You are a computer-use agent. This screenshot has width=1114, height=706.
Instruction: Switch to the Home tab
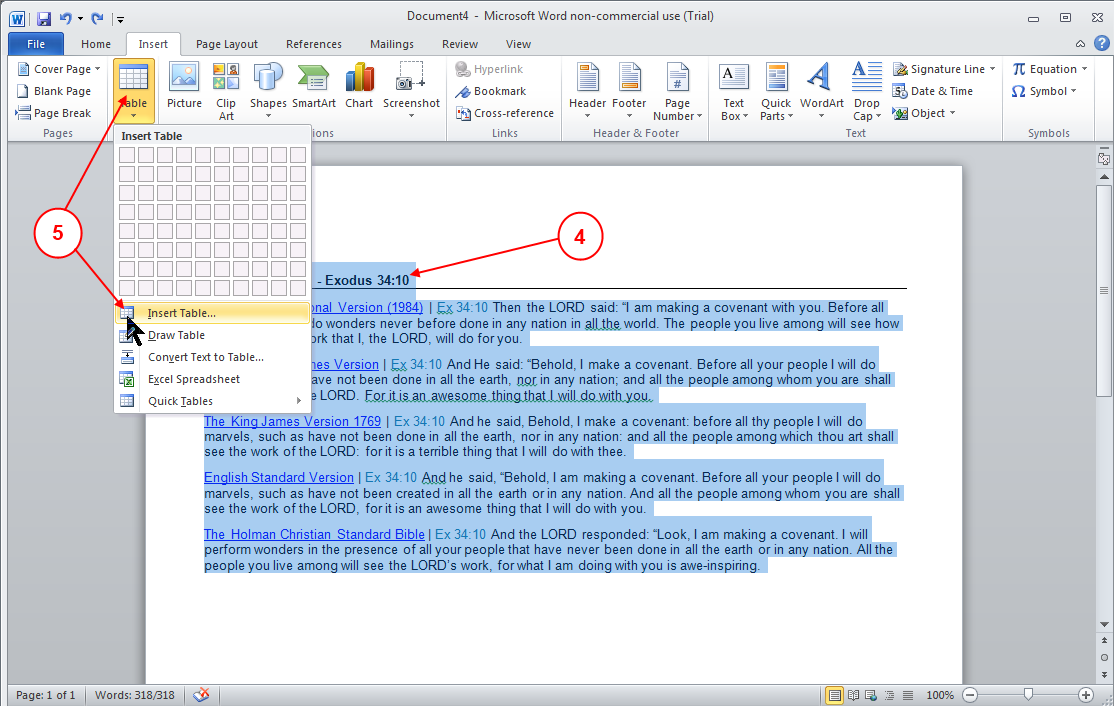tap(96, 44)
